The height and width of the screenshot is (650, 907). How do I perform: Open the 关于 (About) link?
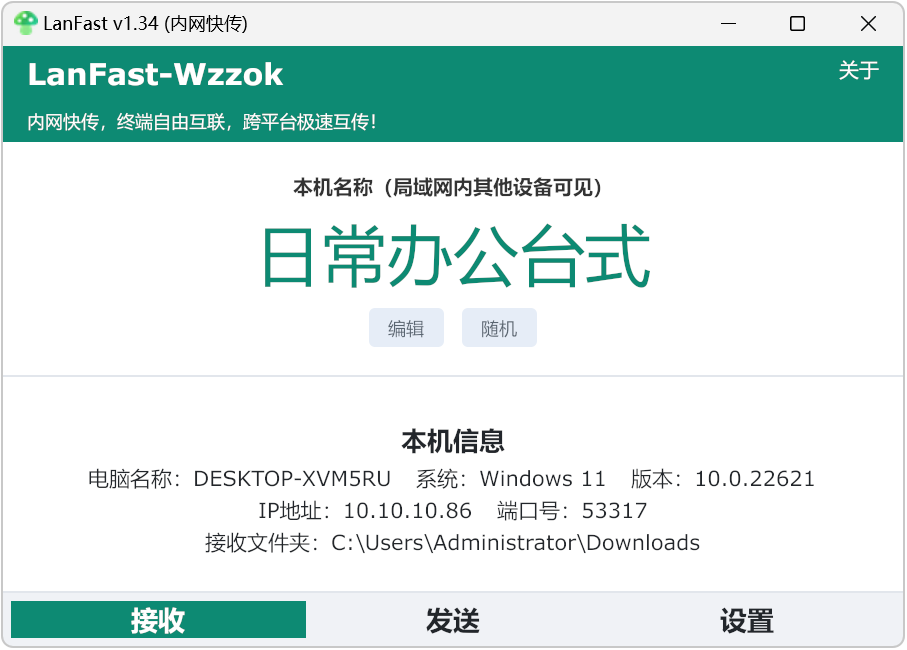(x=858, y=71)
